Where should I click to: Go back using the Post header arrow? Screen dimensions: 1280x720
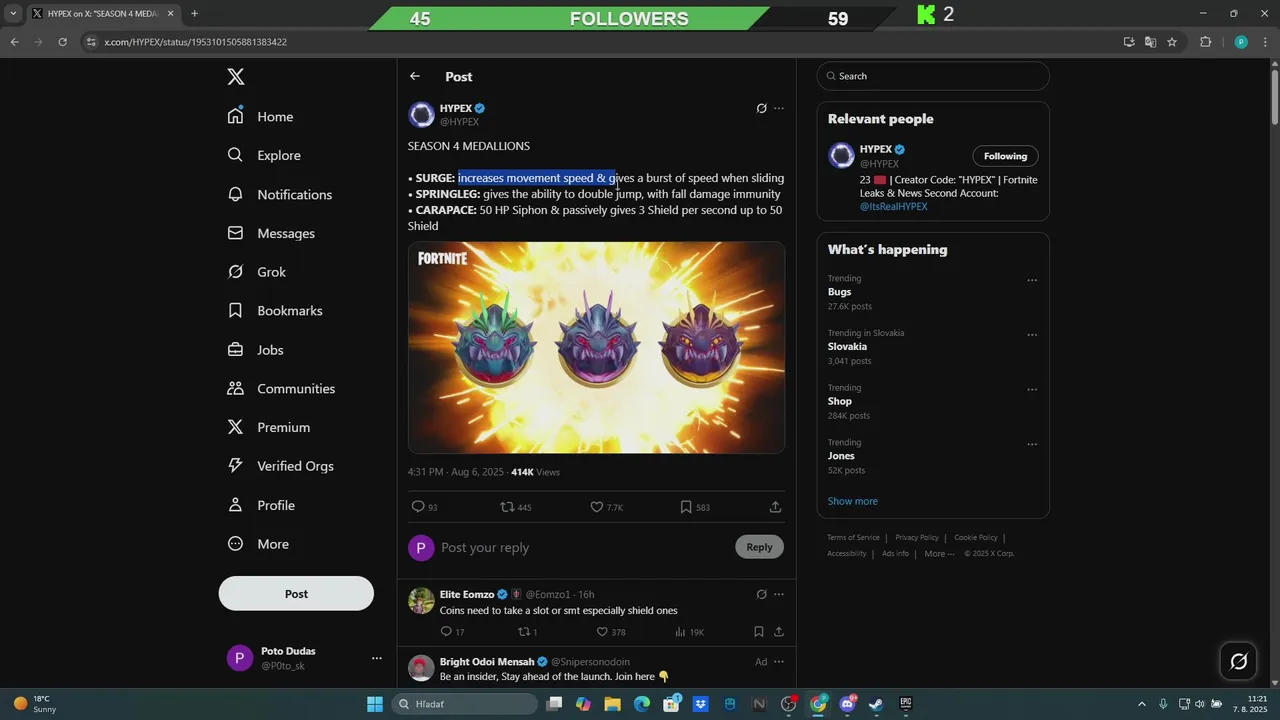click(415, 76)
